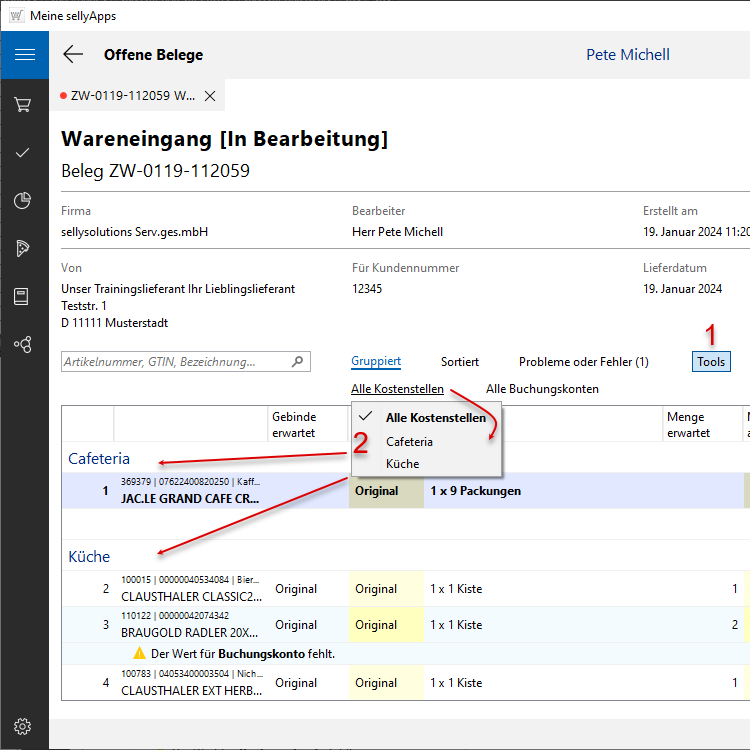The height and width of the screenshot is (750, 750).
Task: Open the hamburger navigation menu
Action: pyautogui.click(x=24, y=55)
